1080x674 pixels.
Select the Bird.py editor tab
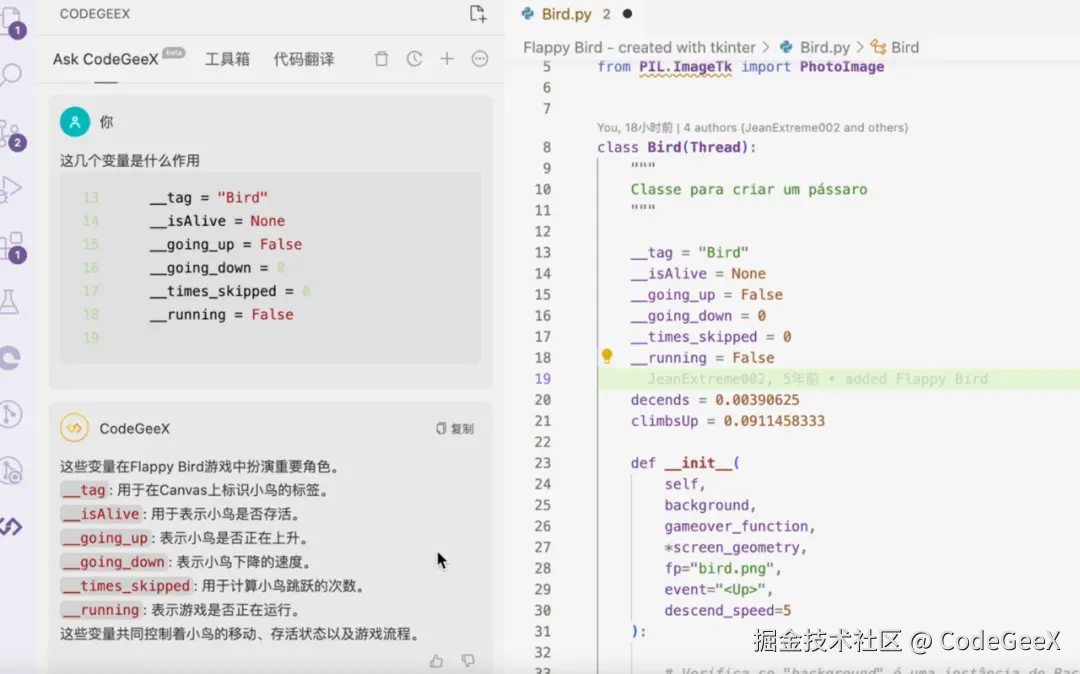(x=566, y=14)
